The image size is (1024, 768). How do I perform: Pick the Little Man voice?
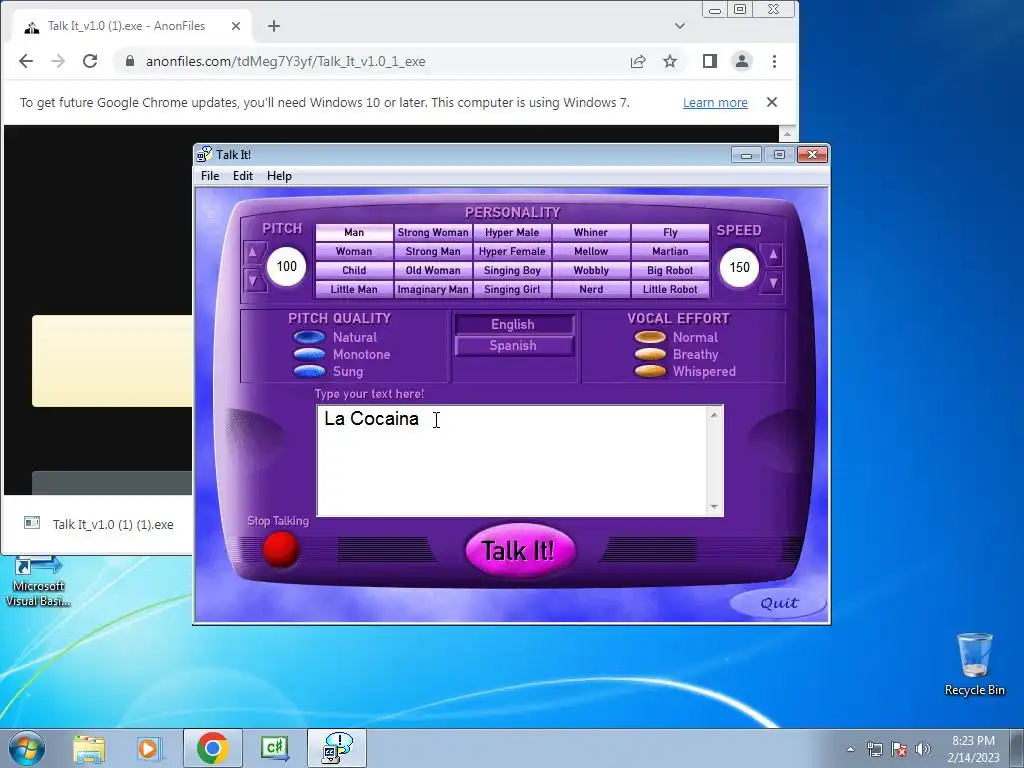354,289
